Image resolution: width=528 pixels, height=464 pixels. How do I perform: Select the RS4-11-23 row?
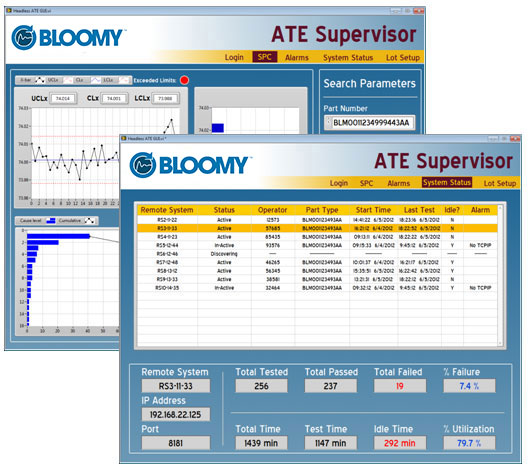(317, 237)
